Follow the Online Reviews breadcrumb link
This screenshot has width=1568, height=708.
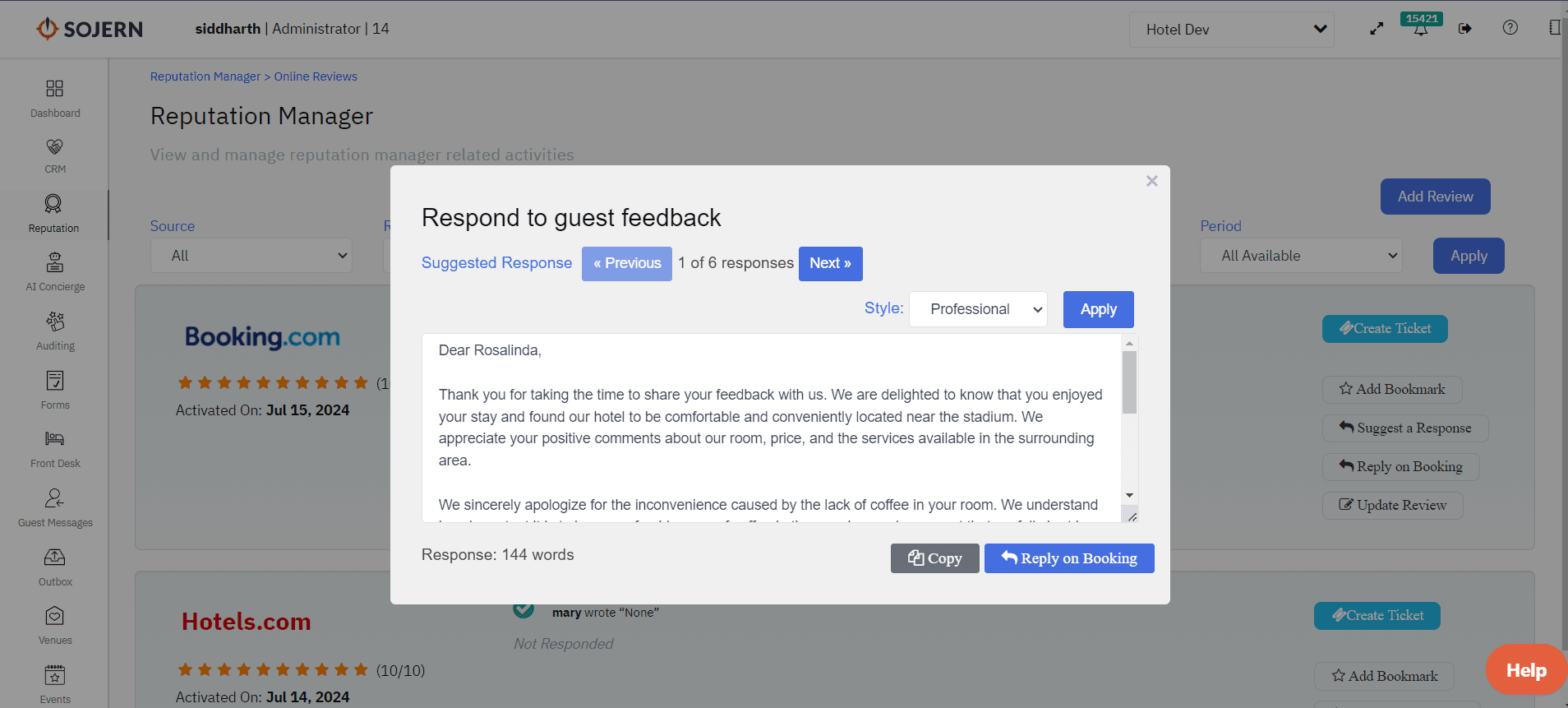coord(316,76)
